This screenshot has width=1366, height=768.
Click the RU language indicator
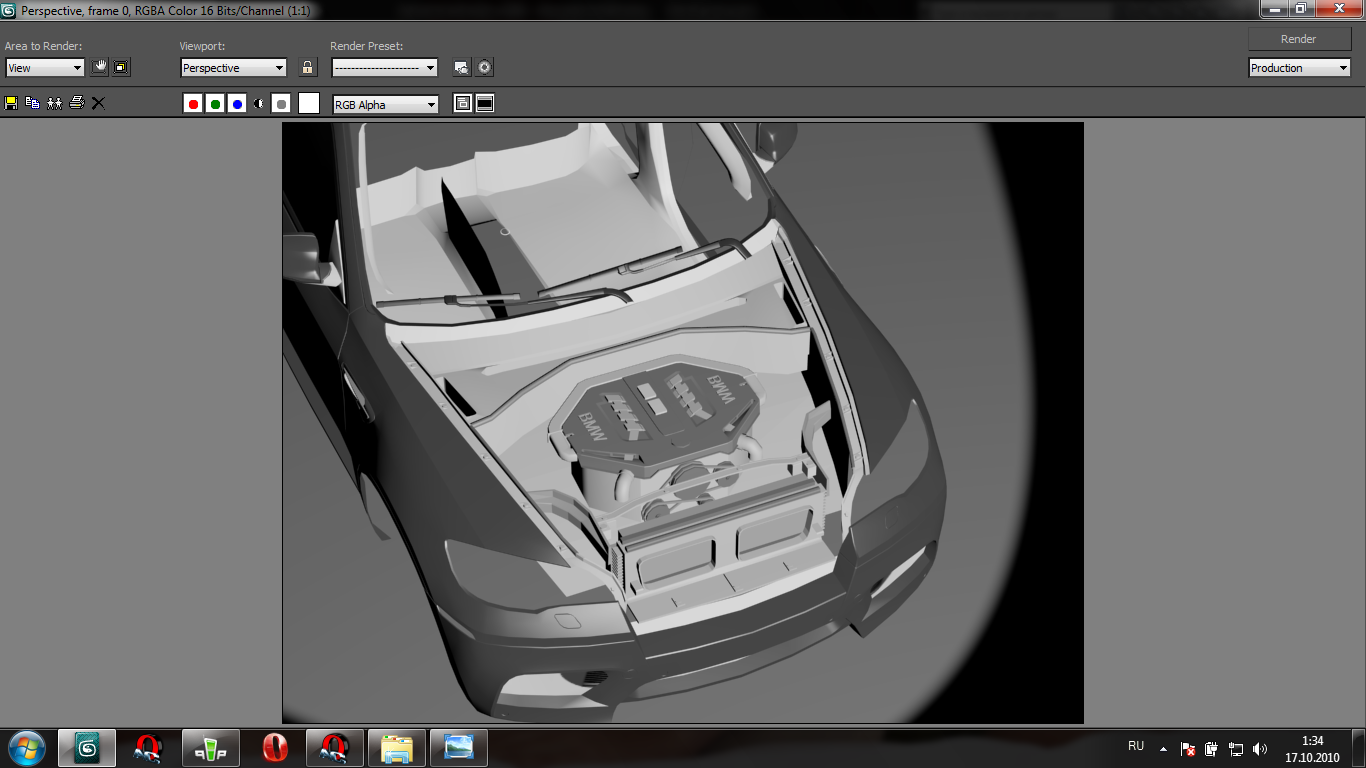1136,746
